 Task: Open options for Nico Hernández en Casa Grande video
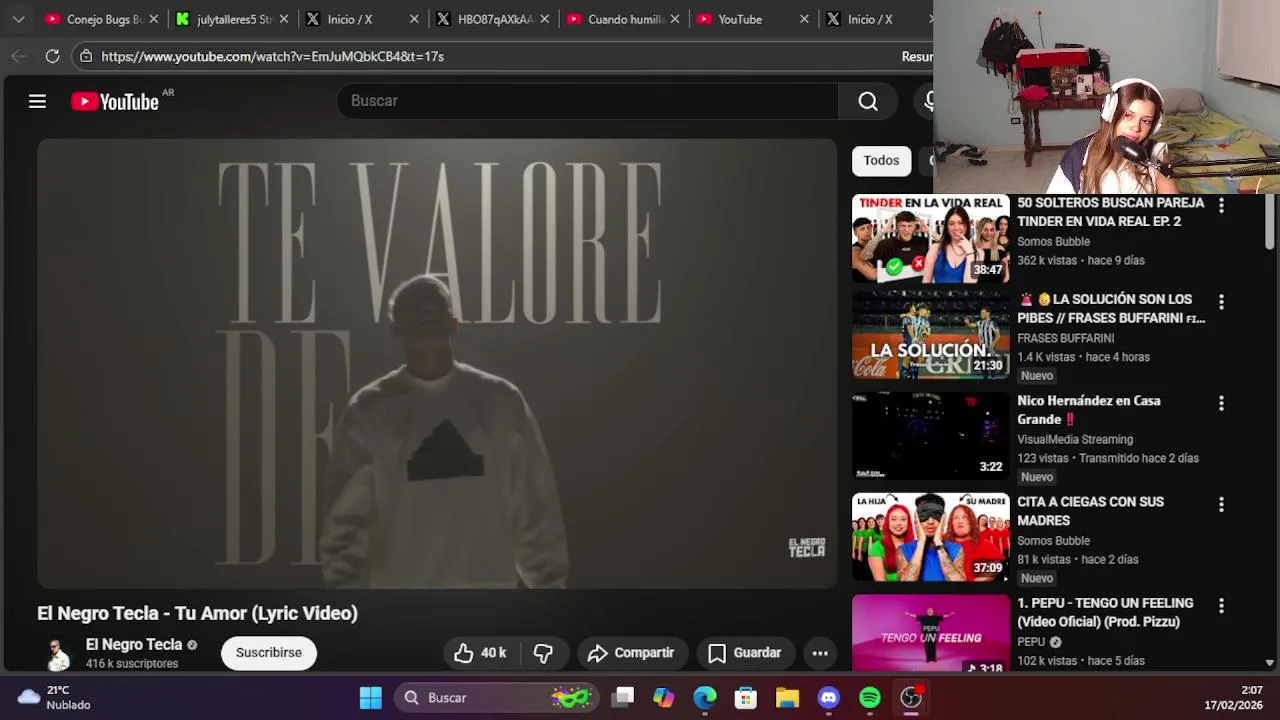1221,403
